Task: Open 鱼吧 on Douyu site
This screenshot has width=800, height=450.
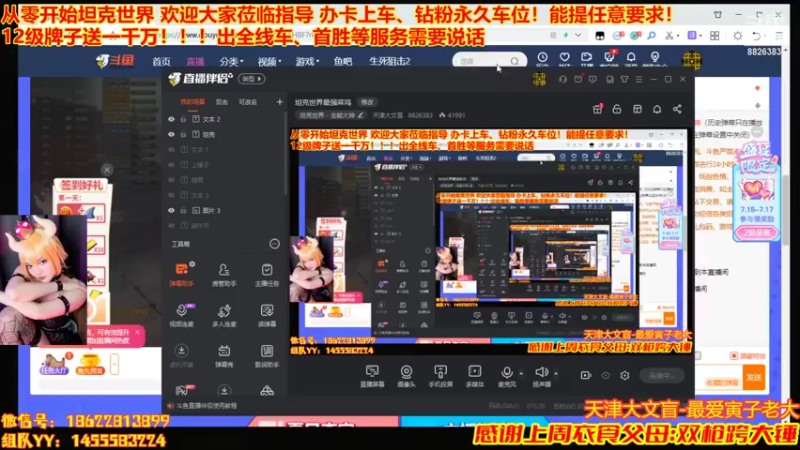Action: (x=343, y=61)
